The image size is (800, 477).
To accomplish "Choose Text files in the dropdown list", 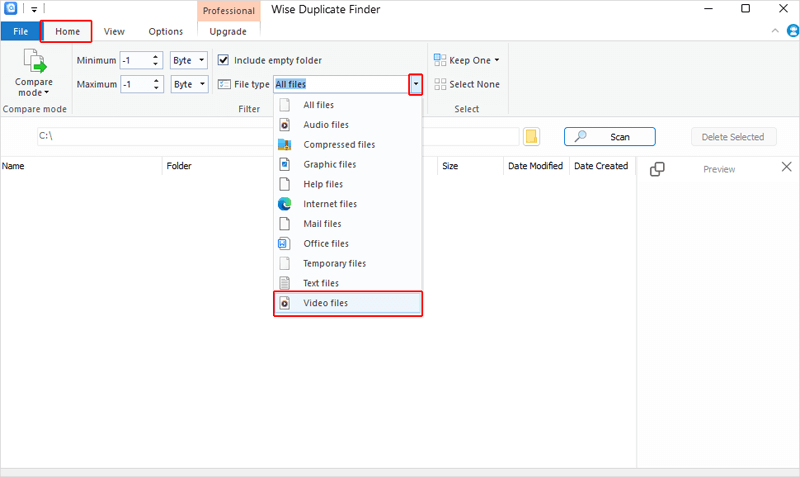I will [348, 283].
